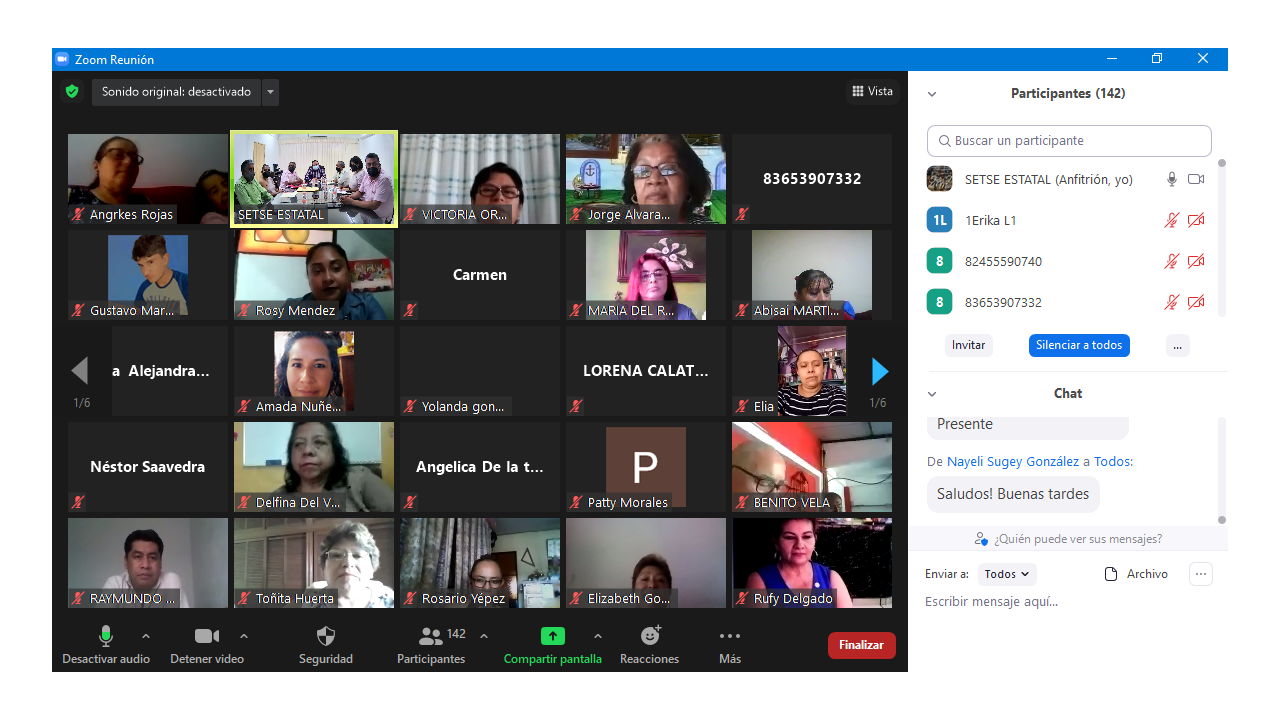Collapse the Participantes (142) panel chevron
The width and height of the screenshot is (1280, 720).
(x=932, y=94)
